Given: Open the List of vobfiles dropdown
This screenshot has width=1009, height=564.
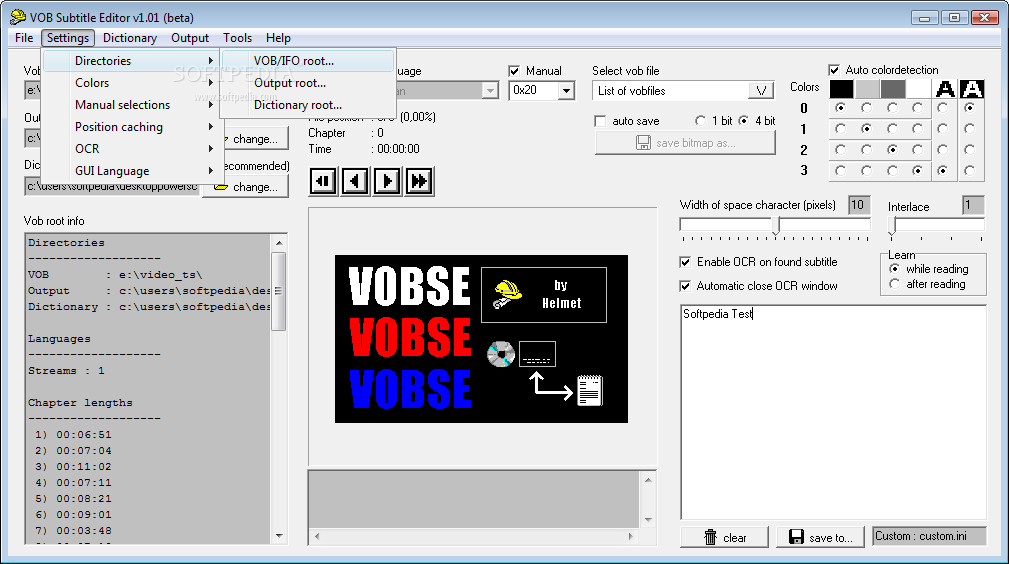Looking at the screenshot, I should tap(761, 91).
